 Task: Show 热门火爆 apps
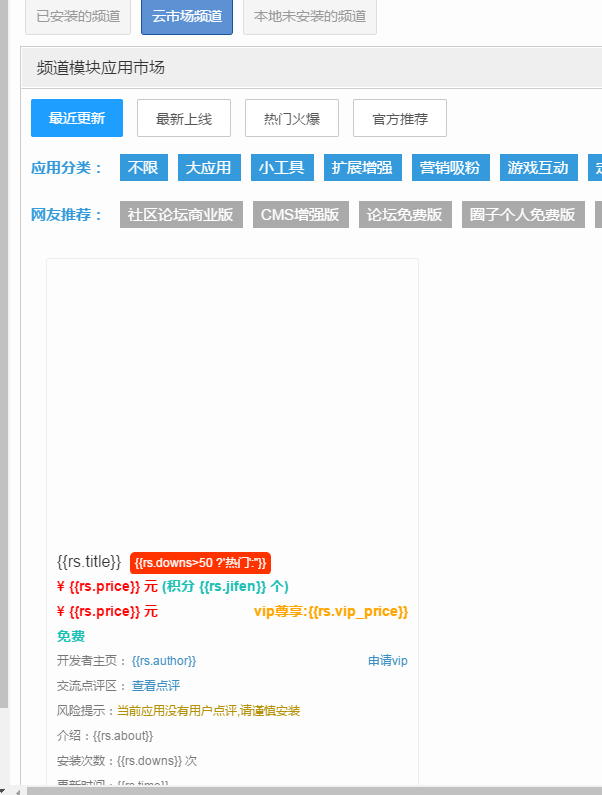coord(291,118)
